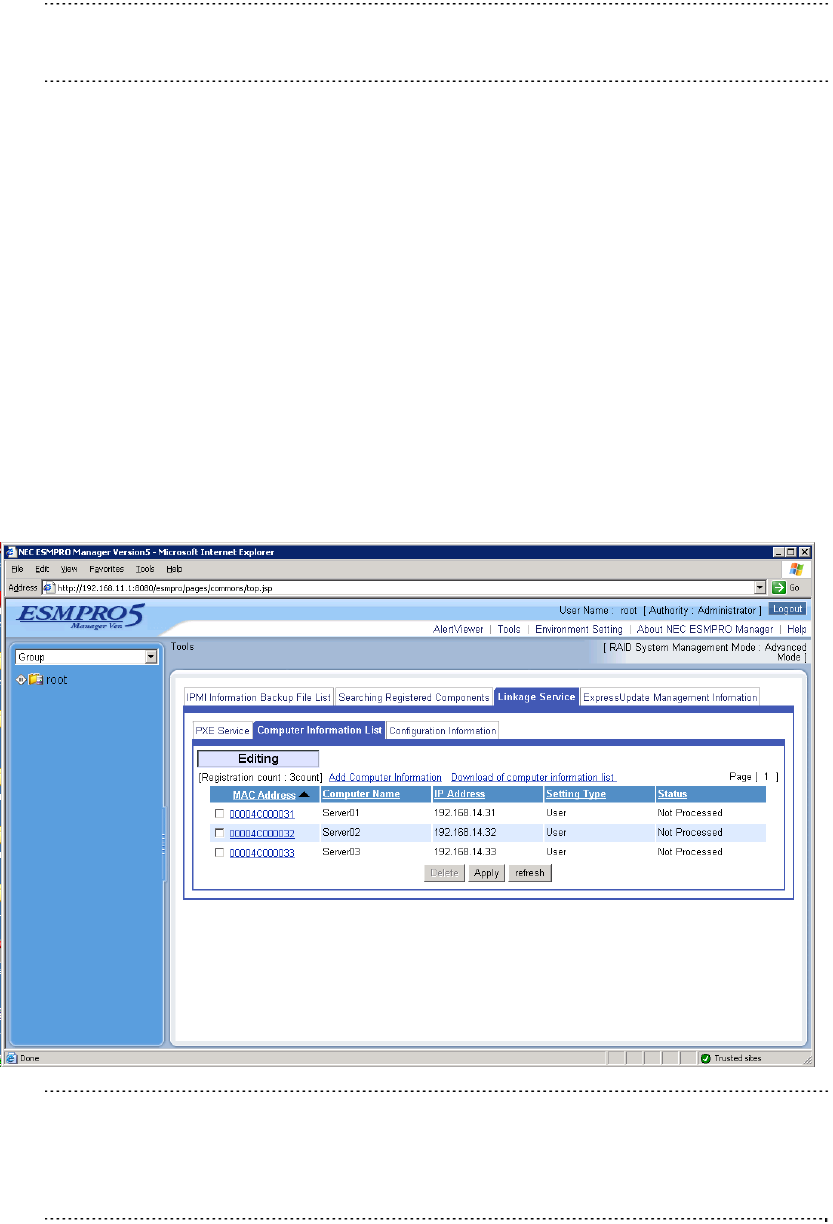Sort by IP Address column
Screen dimensions: 833x1224
coord(460,794)
